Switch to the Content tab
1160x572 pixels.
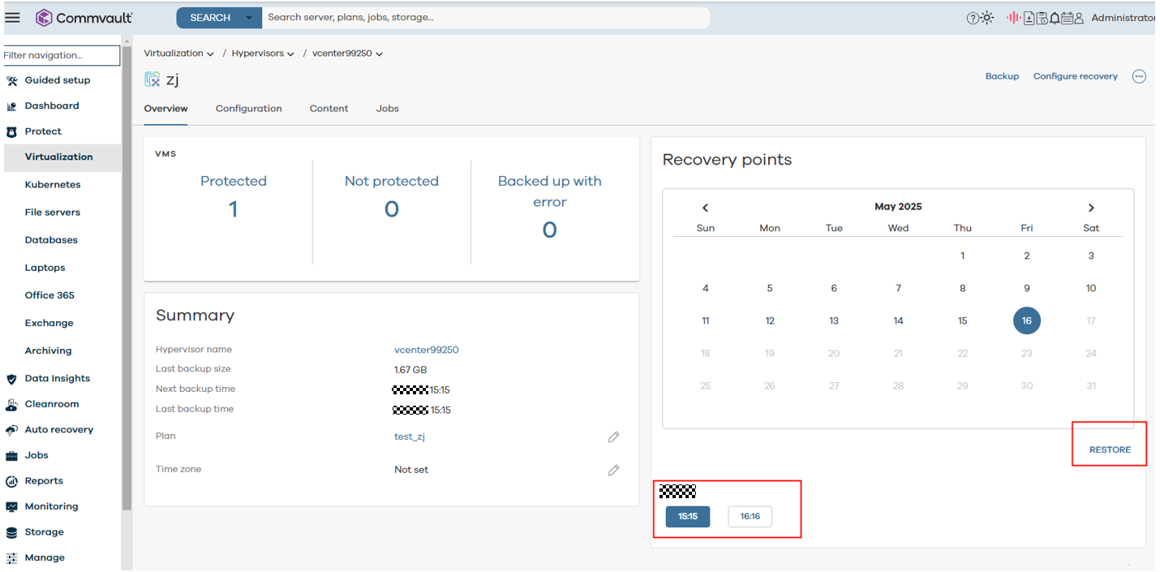tap(329, 109)
